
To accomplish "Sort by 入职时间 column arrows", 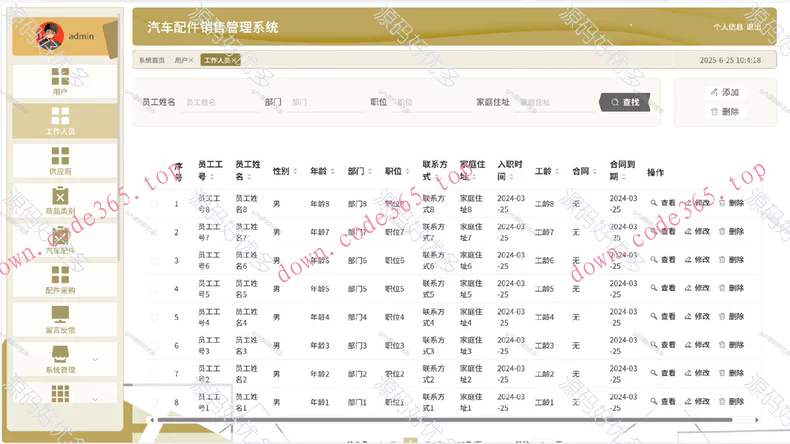I will [x=511, y=177].
